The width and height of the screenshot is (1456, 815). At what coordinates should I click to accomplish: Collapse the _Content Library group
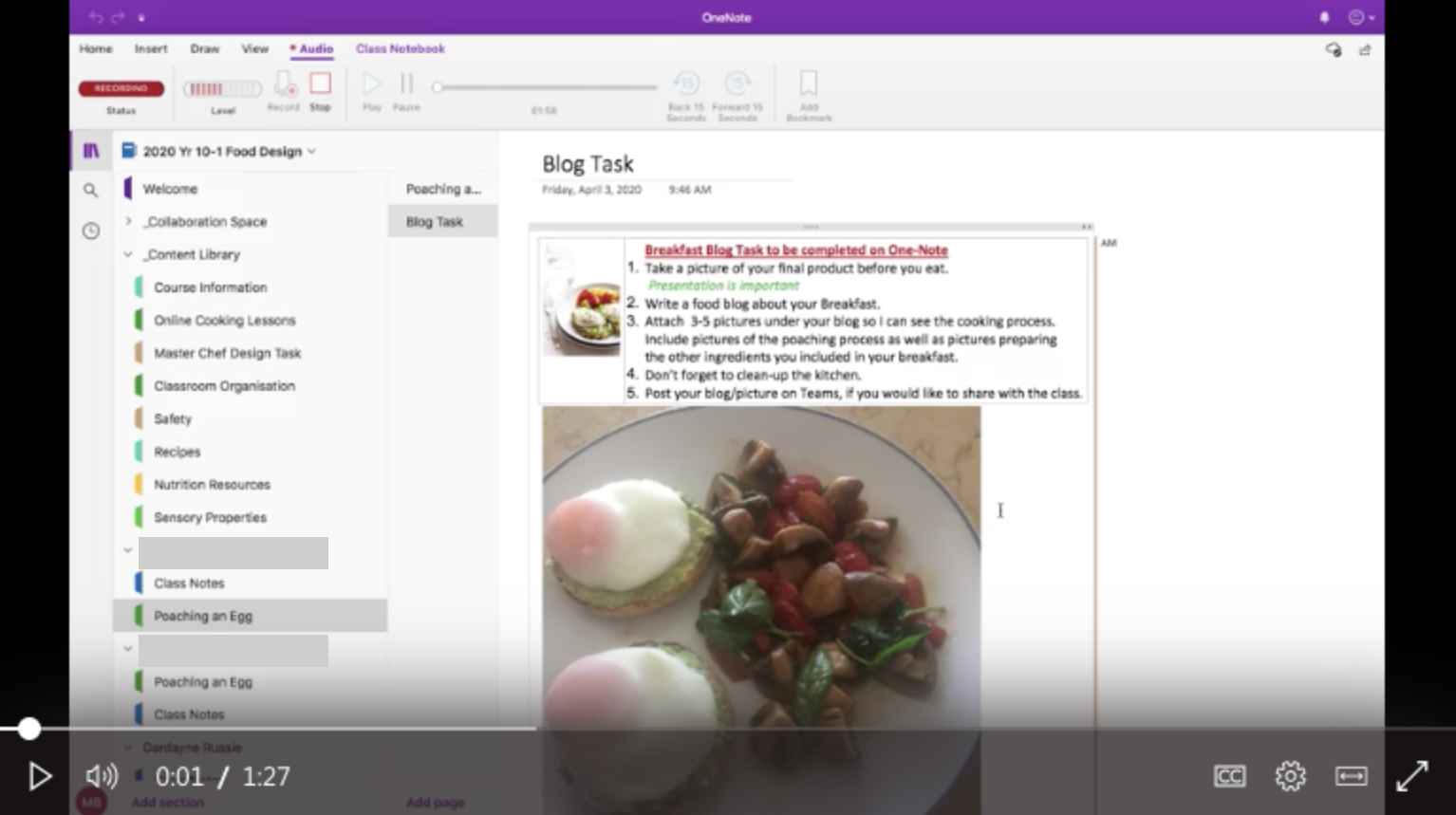pyautogui.click(x=128, y=254)
